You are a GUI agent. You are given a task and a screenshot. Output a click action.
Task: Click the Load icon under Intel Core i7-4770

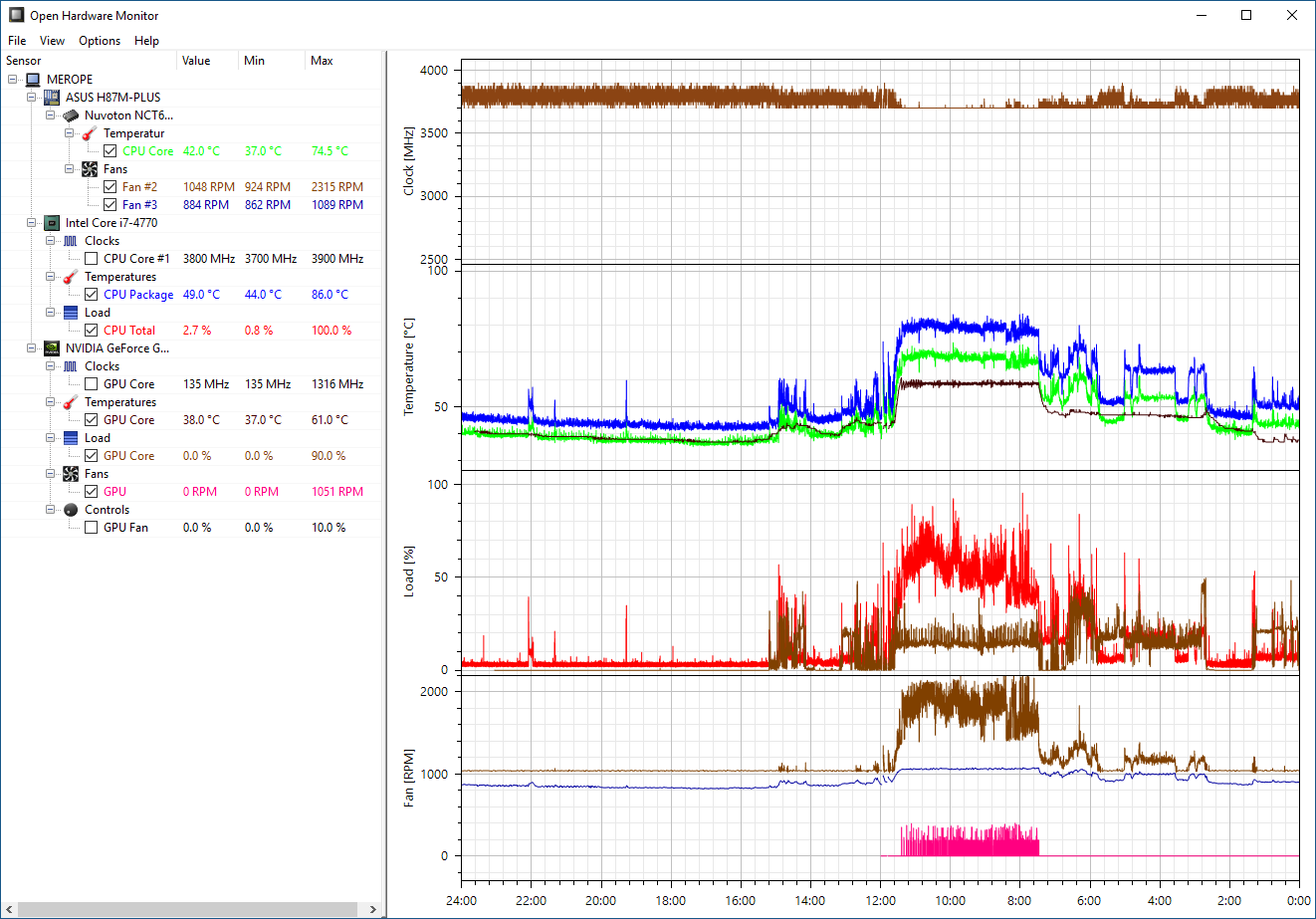(71, 313)
